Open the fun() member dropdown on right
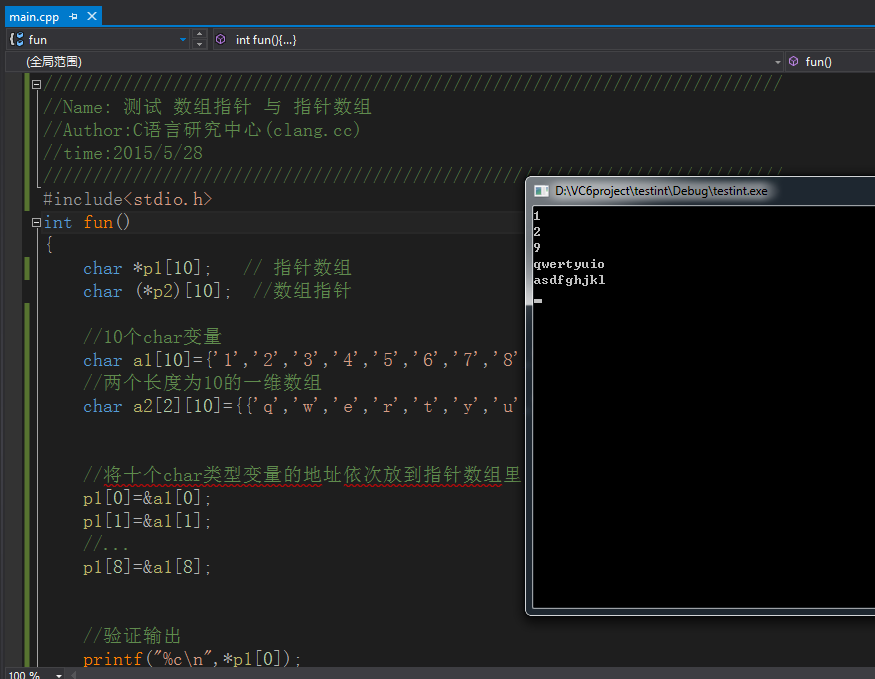The height and width of the screenshot is (679, 875). point(830,62)
